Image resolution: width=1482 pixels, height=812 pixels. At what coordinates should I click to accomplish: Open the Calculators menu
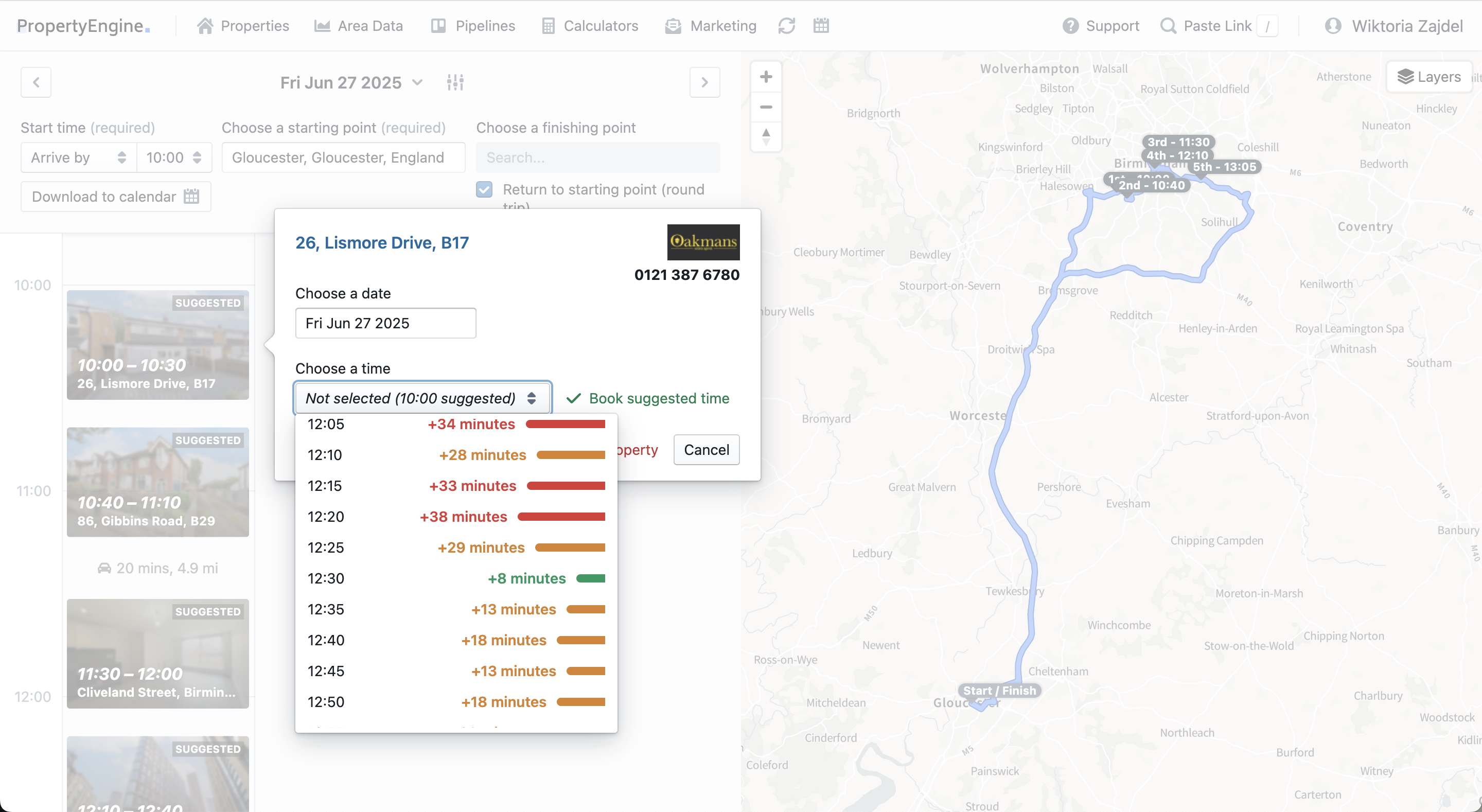coord(590,26)
